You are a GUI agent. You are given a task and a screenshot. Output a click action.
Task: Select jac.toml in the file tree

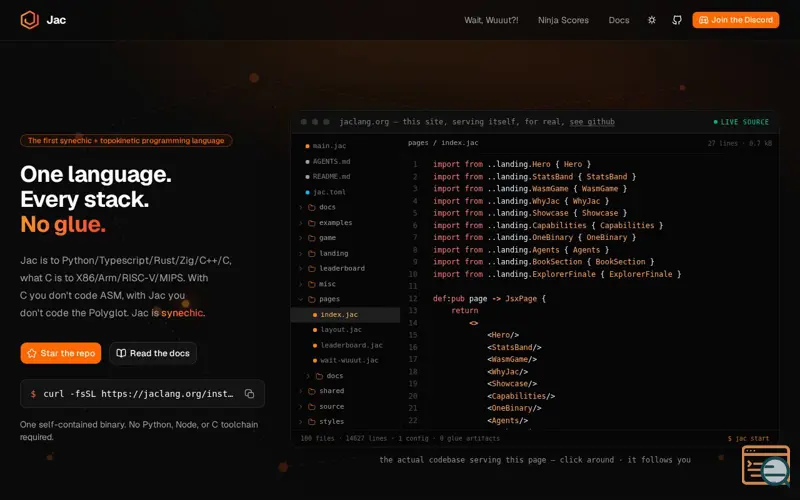coord(329,192)
